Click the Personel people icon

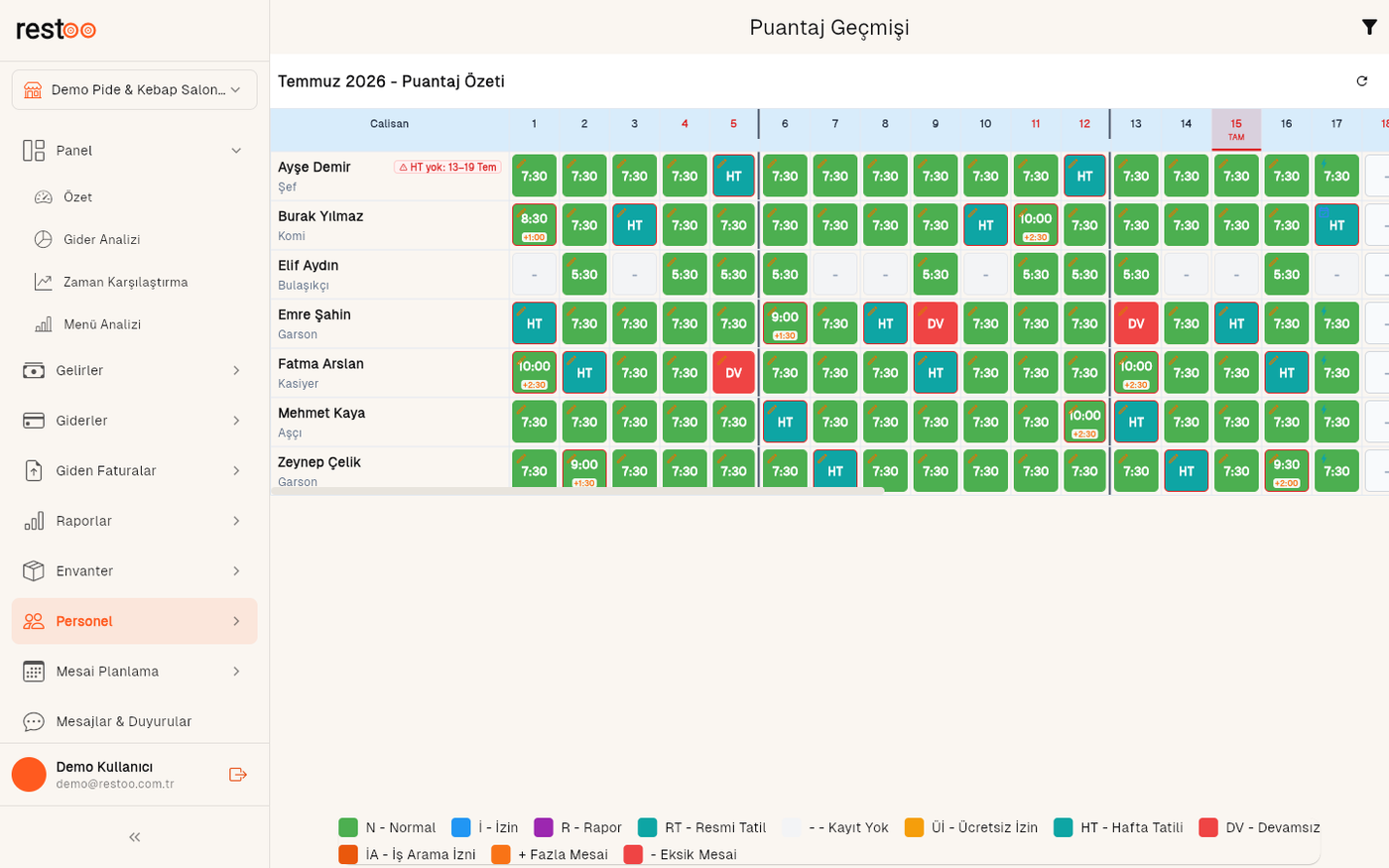(x=34, y=621)
